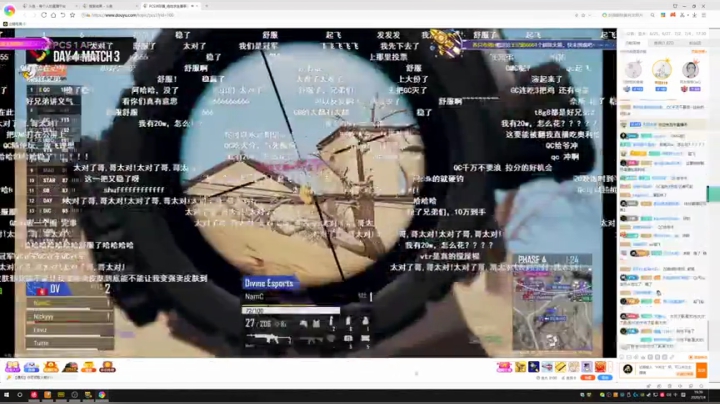The height and width of the screenshot is (404, 720).
Task: Send the pink rocket gift
Action: pos(504,367)
